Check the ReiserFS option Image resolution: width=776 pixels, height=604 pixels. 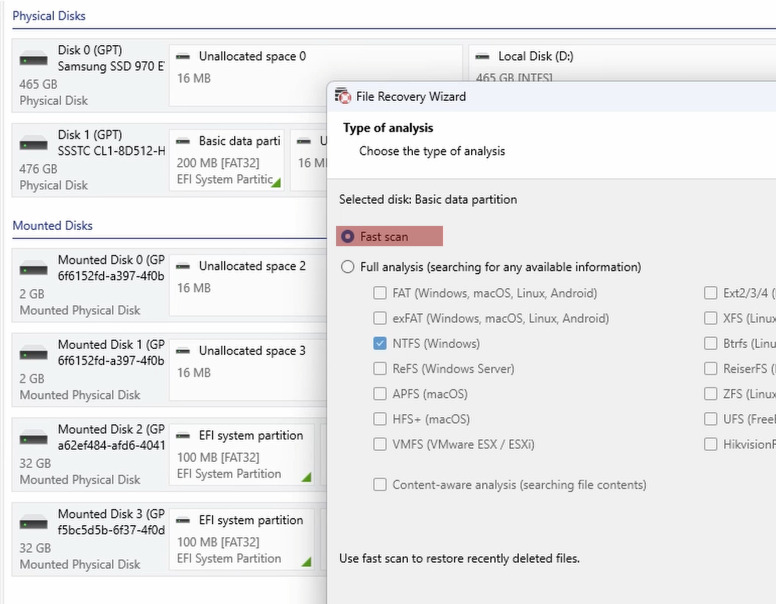710,369
